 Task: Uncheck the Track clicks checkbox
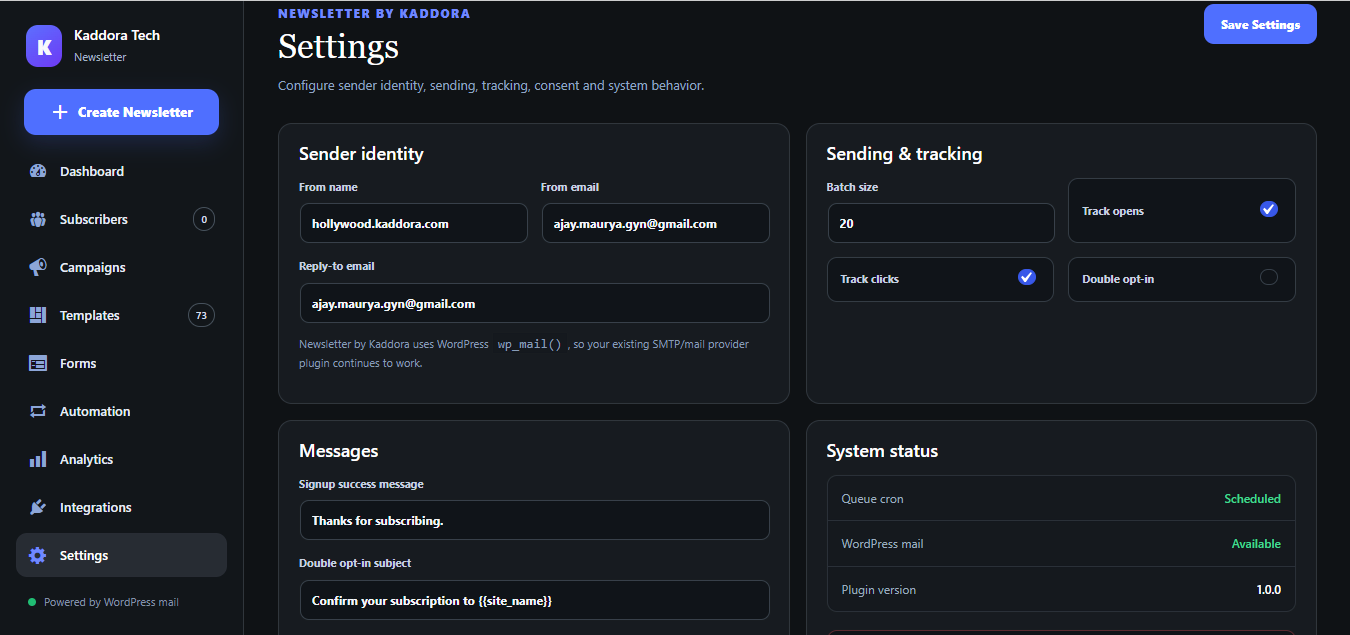(x=1027, y=277)
